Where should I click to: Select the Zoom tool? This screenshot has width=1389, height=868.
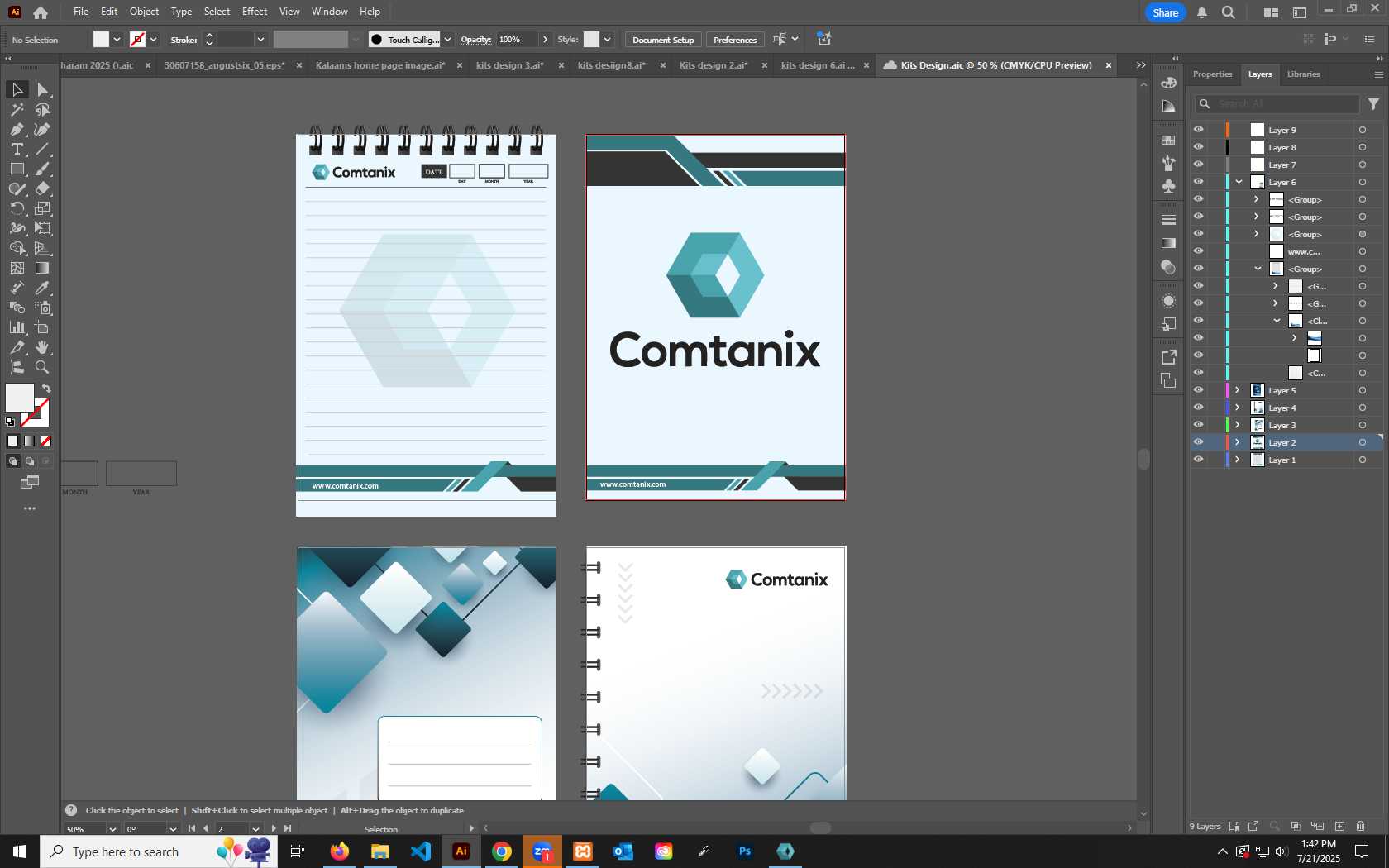(x=43, y=367)
